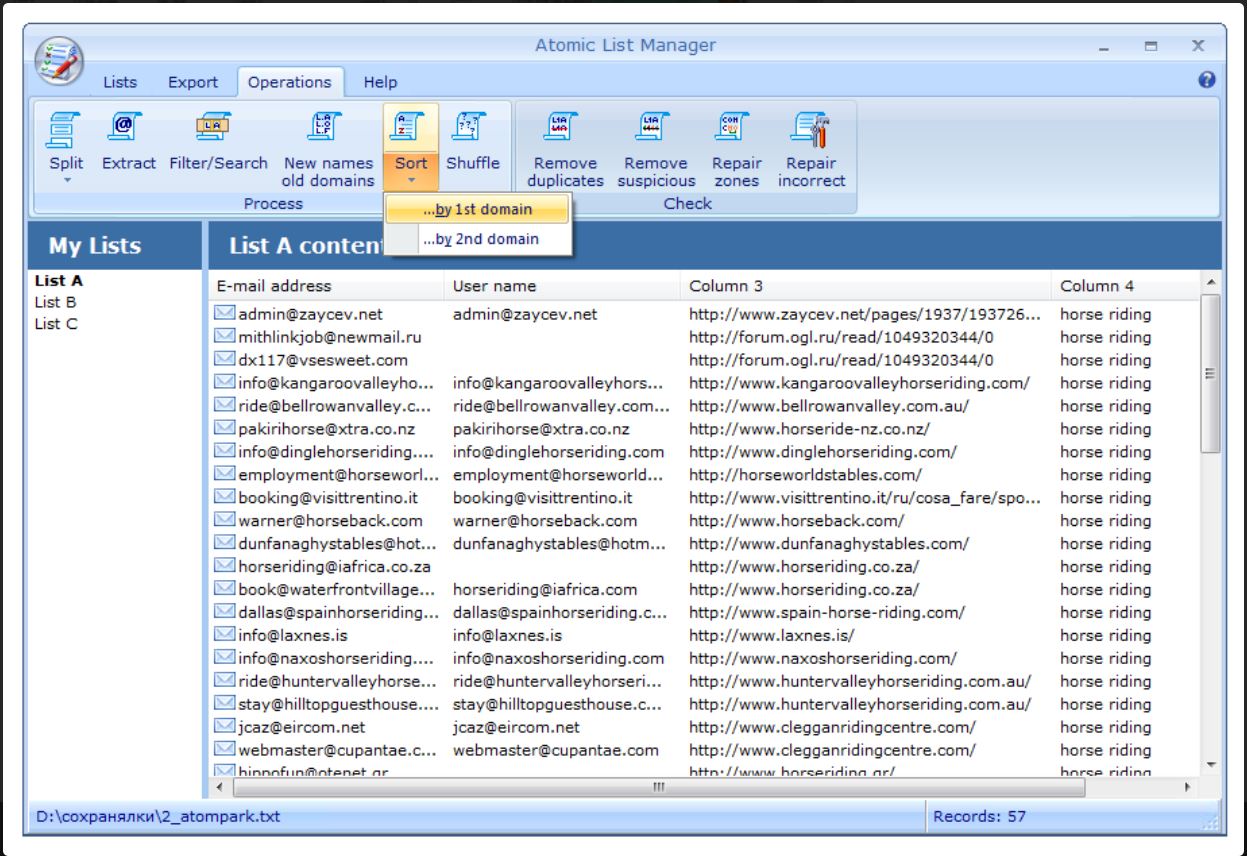Click envelope icon beside webmaster@cupantae.c...
Viewport: 1247px width, 856px height.
(225, 750)
